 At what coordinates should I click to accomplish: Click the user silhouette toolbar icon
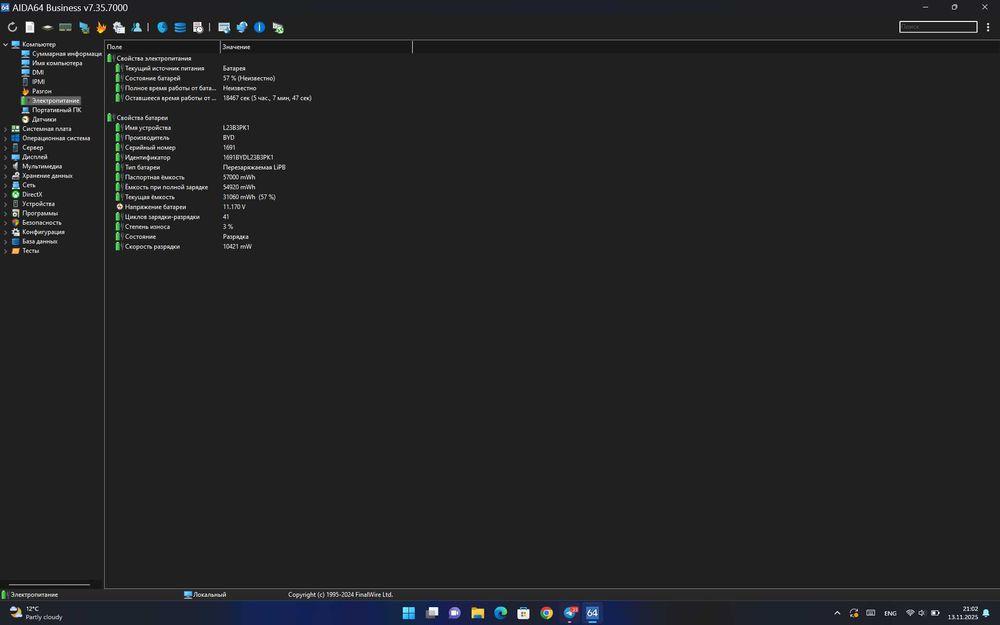pyautogui.click(x=136, y=27)
